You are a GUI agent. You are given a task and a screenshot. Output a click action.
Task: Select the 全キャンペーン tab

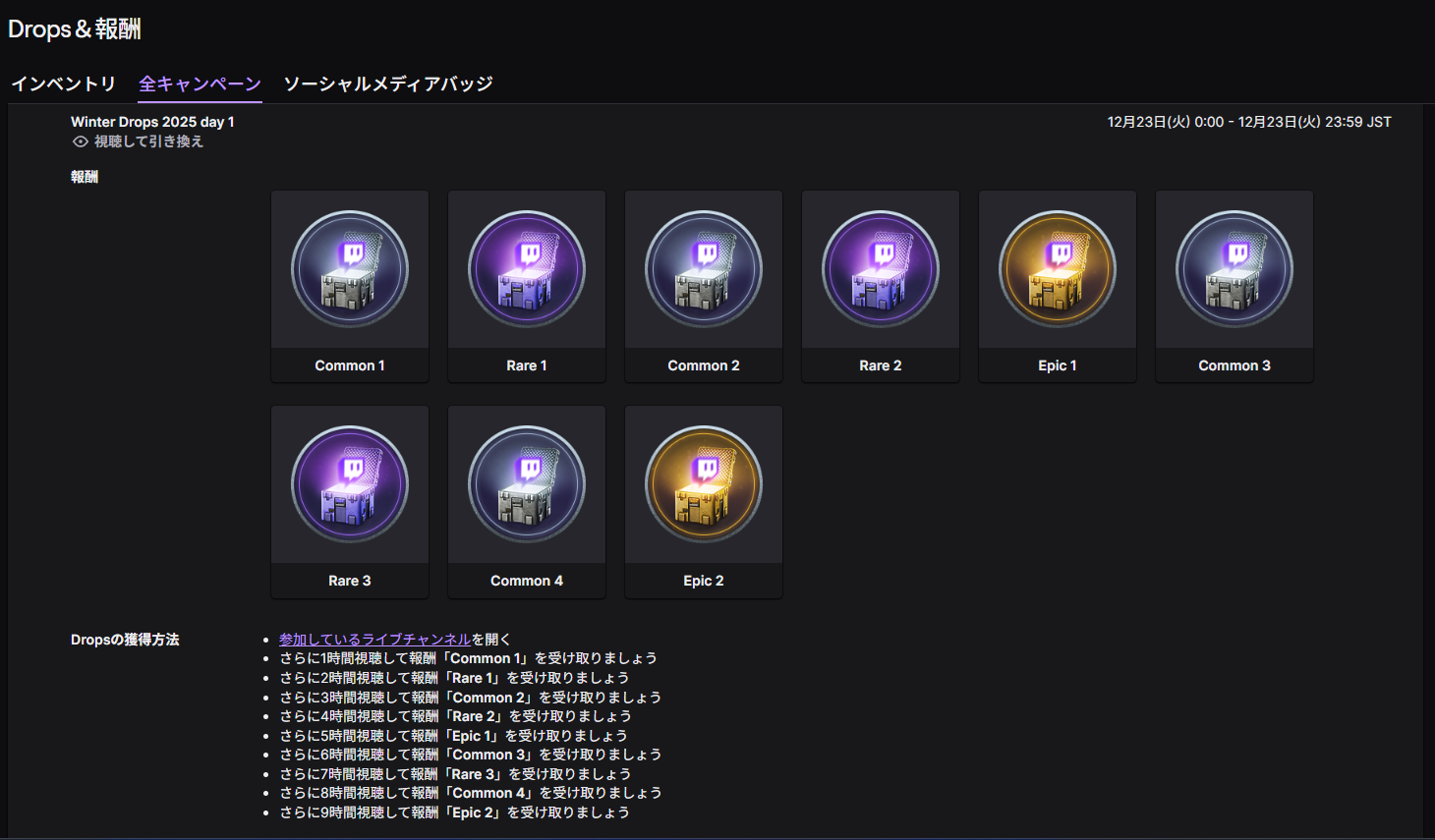click(x=200, y=84)
